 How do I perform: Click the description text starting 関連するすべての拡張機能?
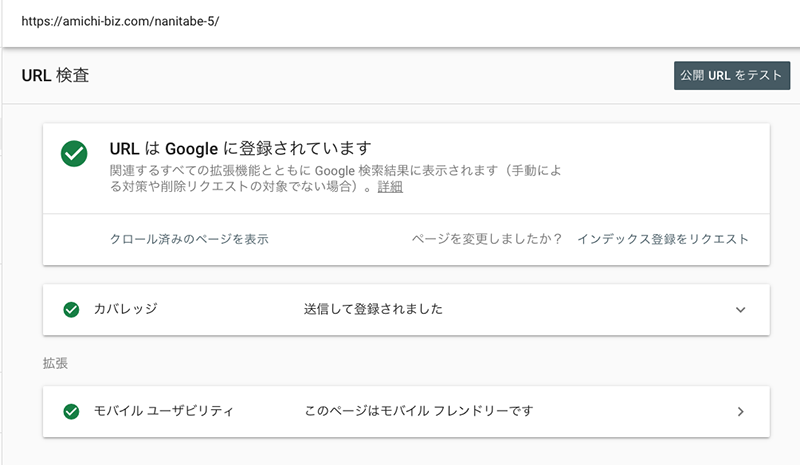click(x=240, y=170)
